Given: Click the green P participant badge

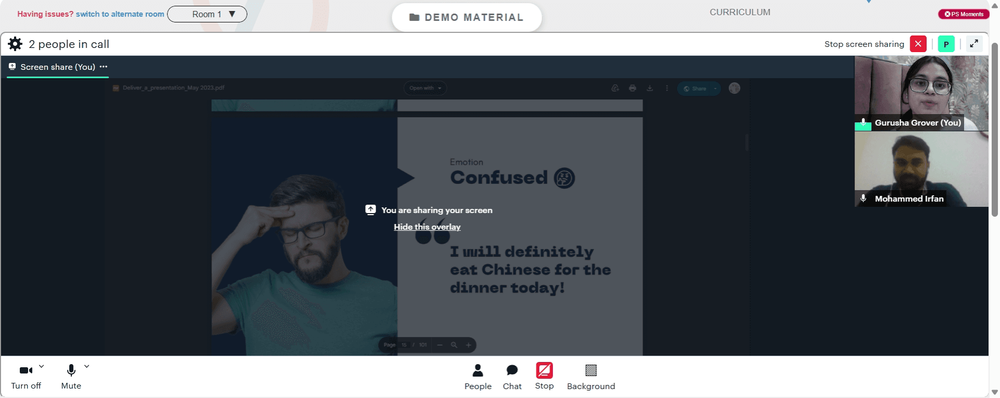Looking at the screenshot, I should 946,44.
